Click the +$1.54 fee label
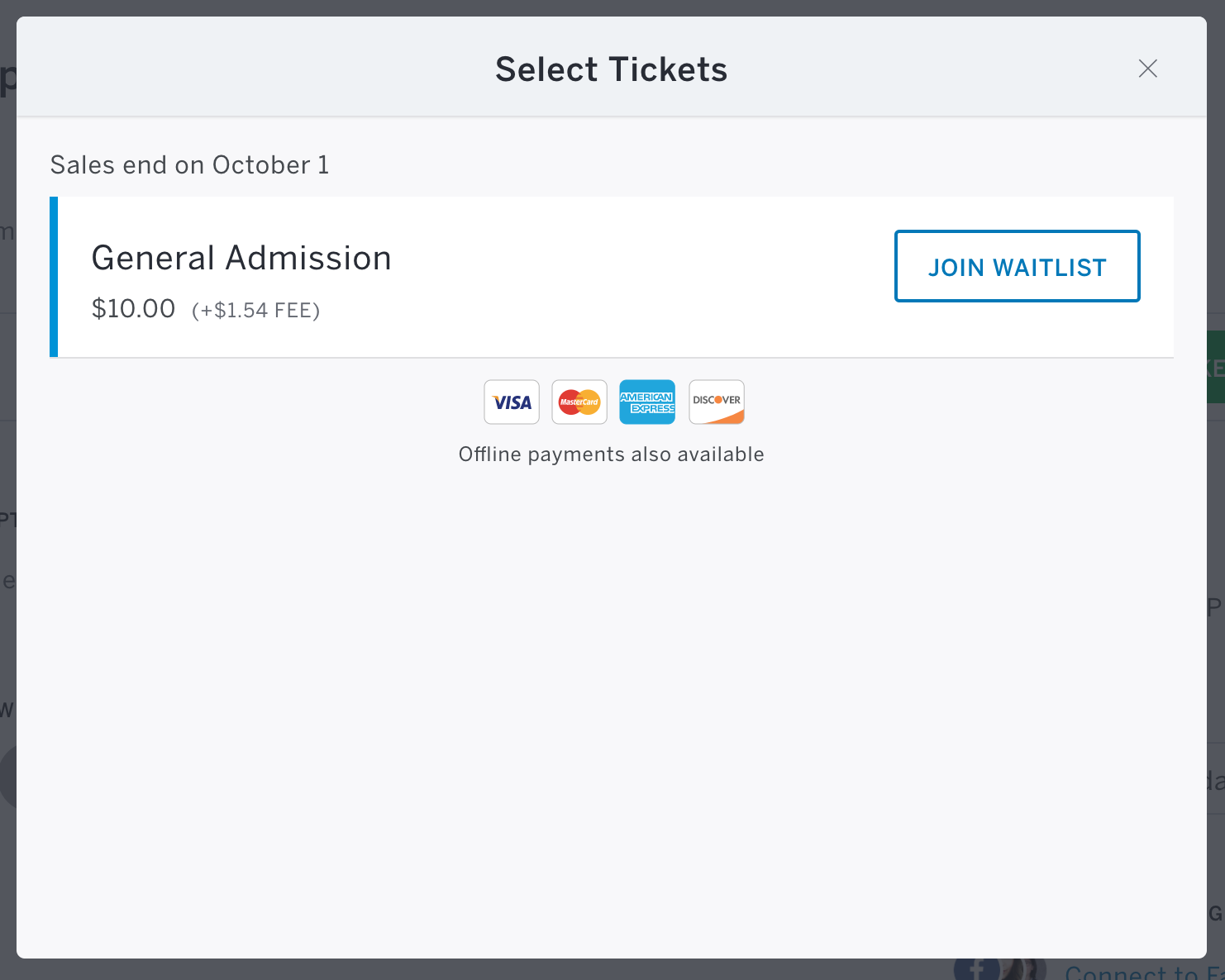 (255, 311)
